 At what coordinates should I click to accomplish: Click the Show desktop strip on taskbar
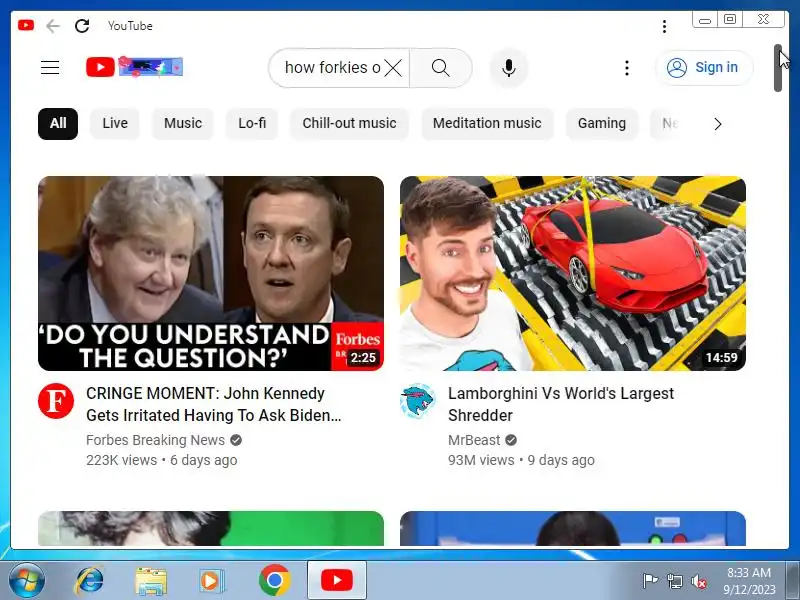793,581
